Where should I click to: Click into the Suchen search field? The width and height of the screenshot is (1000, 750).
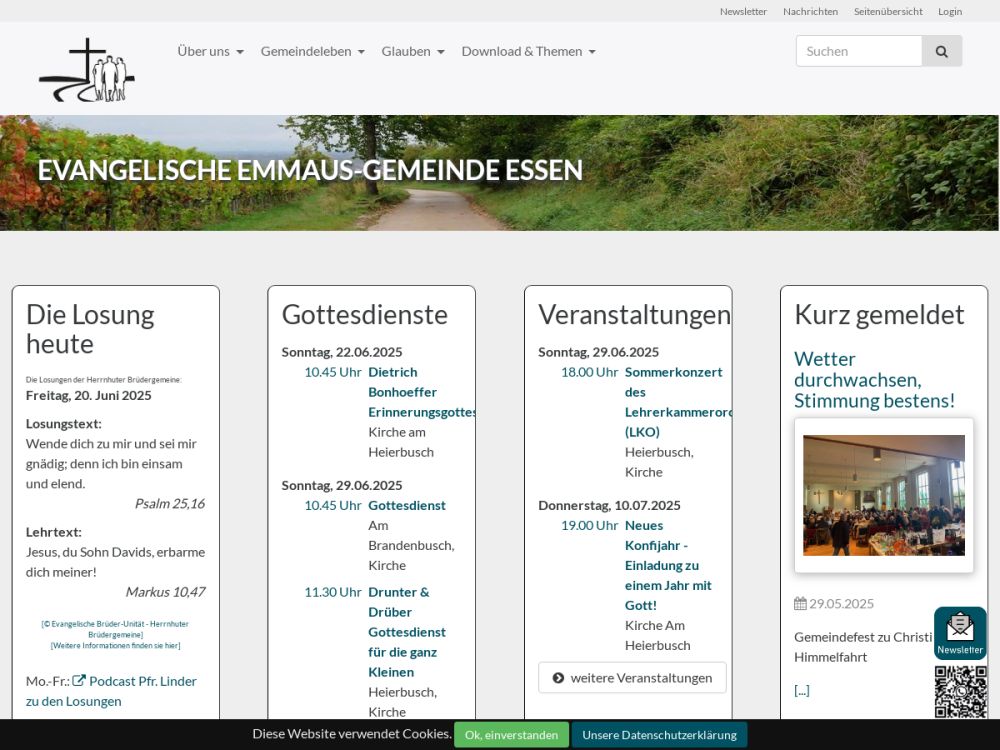click(x=858, y=51)
